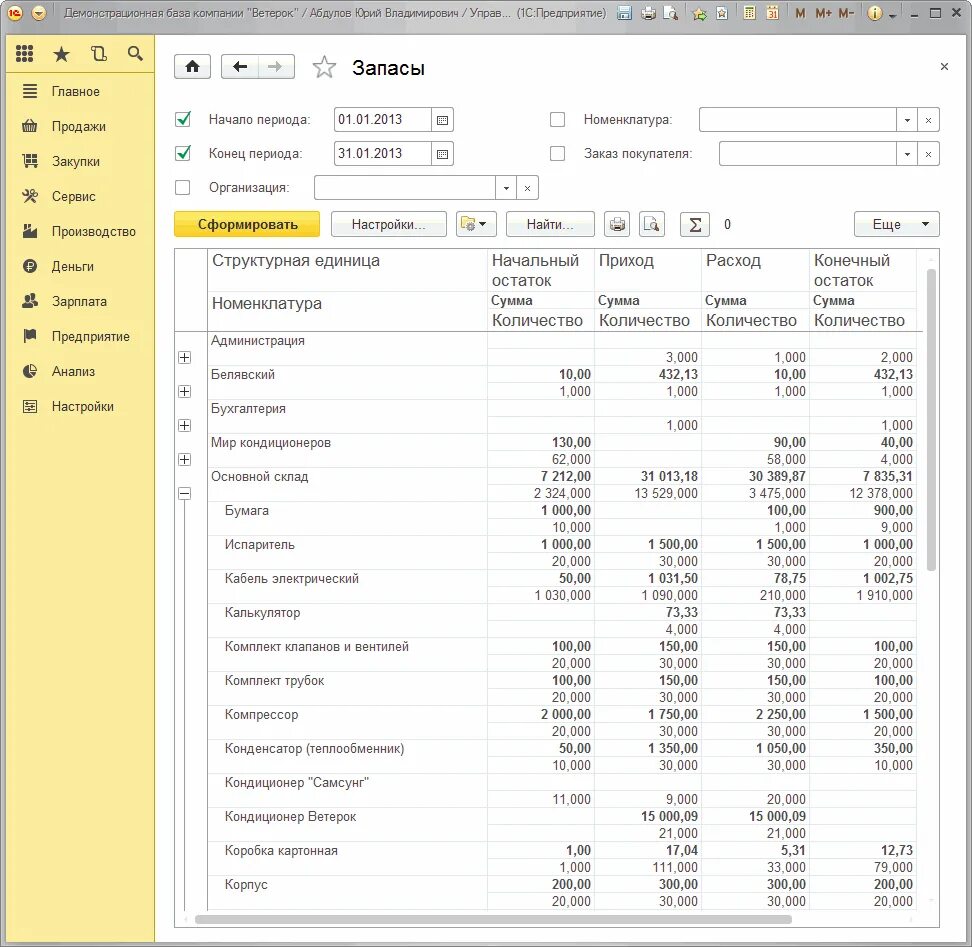The image size is (972, 947).
Task: Collapse the Основной склад group
Action: click(184, 494)
